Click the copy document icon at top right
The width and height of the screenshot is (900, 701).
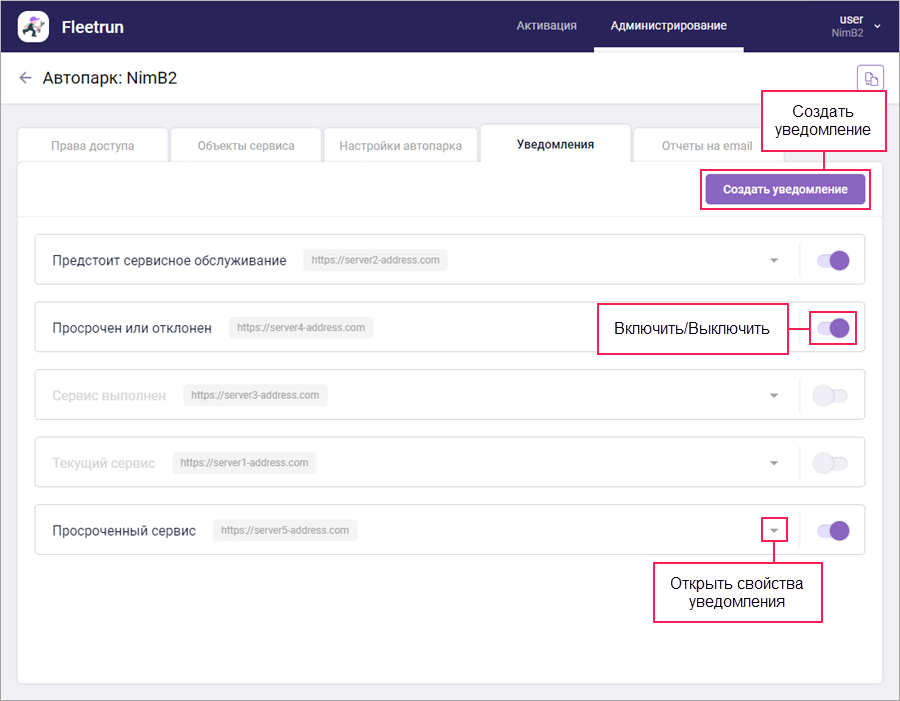click(x=870, y=79)
